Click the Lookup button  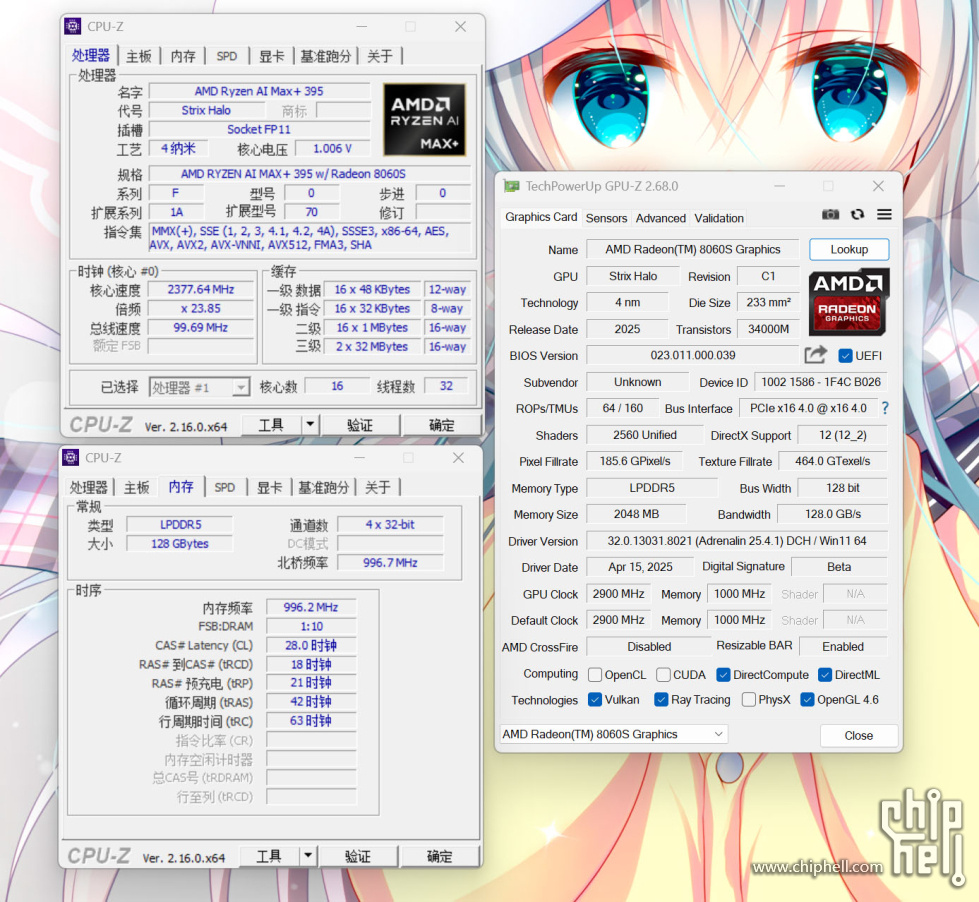click(848, 250)
